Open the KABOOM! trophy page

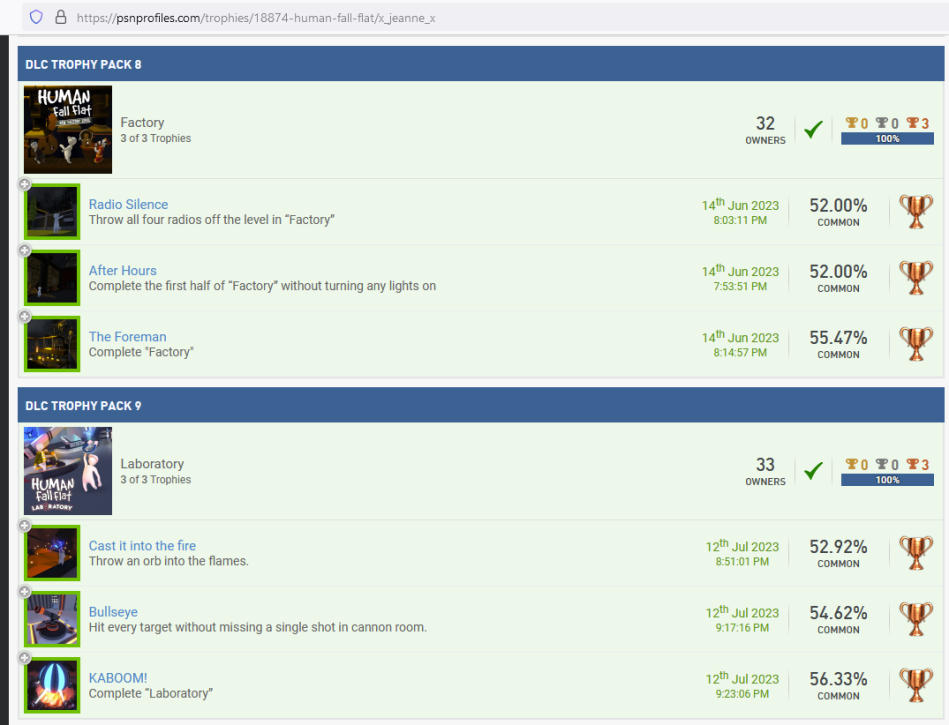(118, 677)
